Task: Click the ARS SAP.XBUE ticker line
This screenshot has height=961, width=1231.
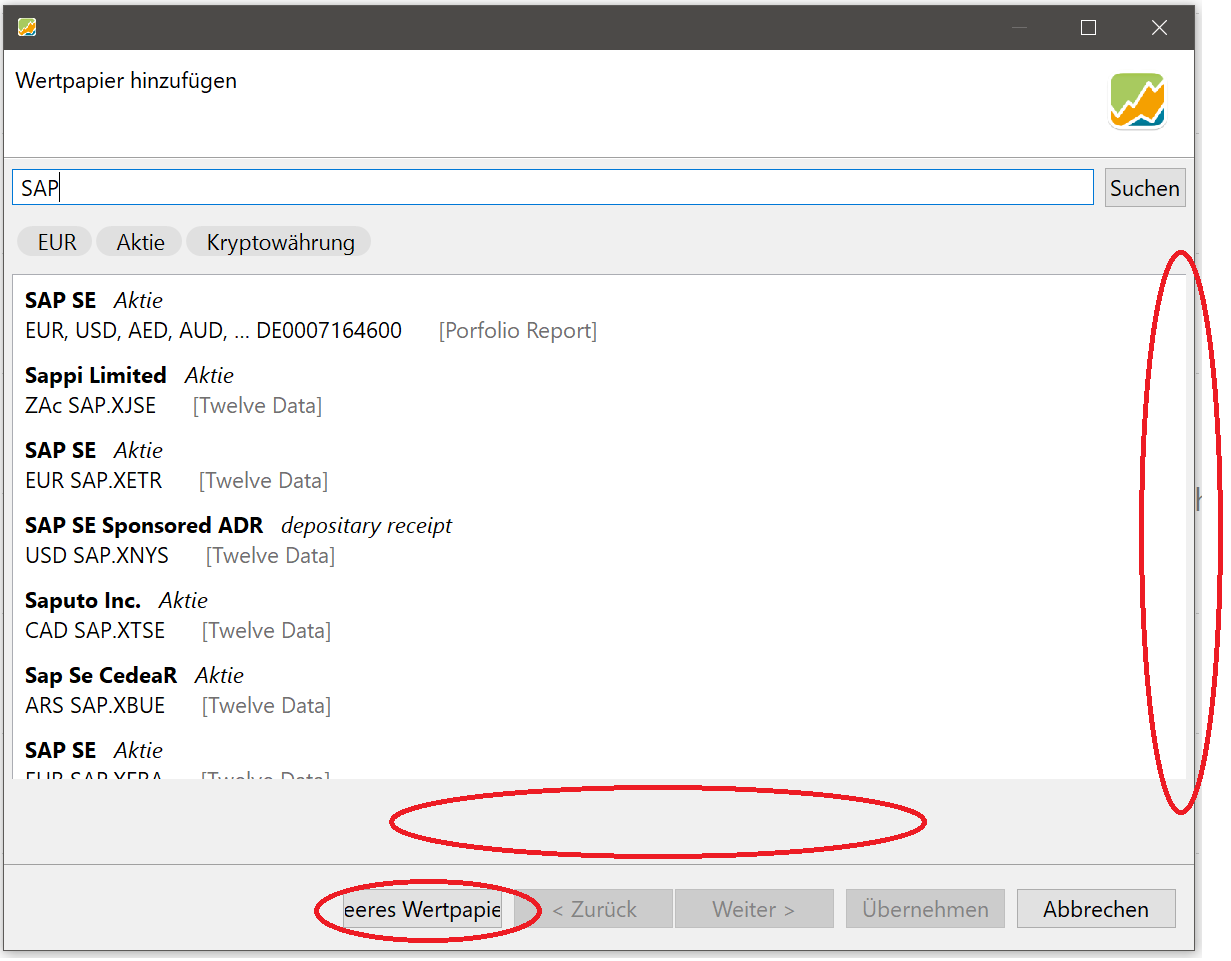Action: [95, 706]
